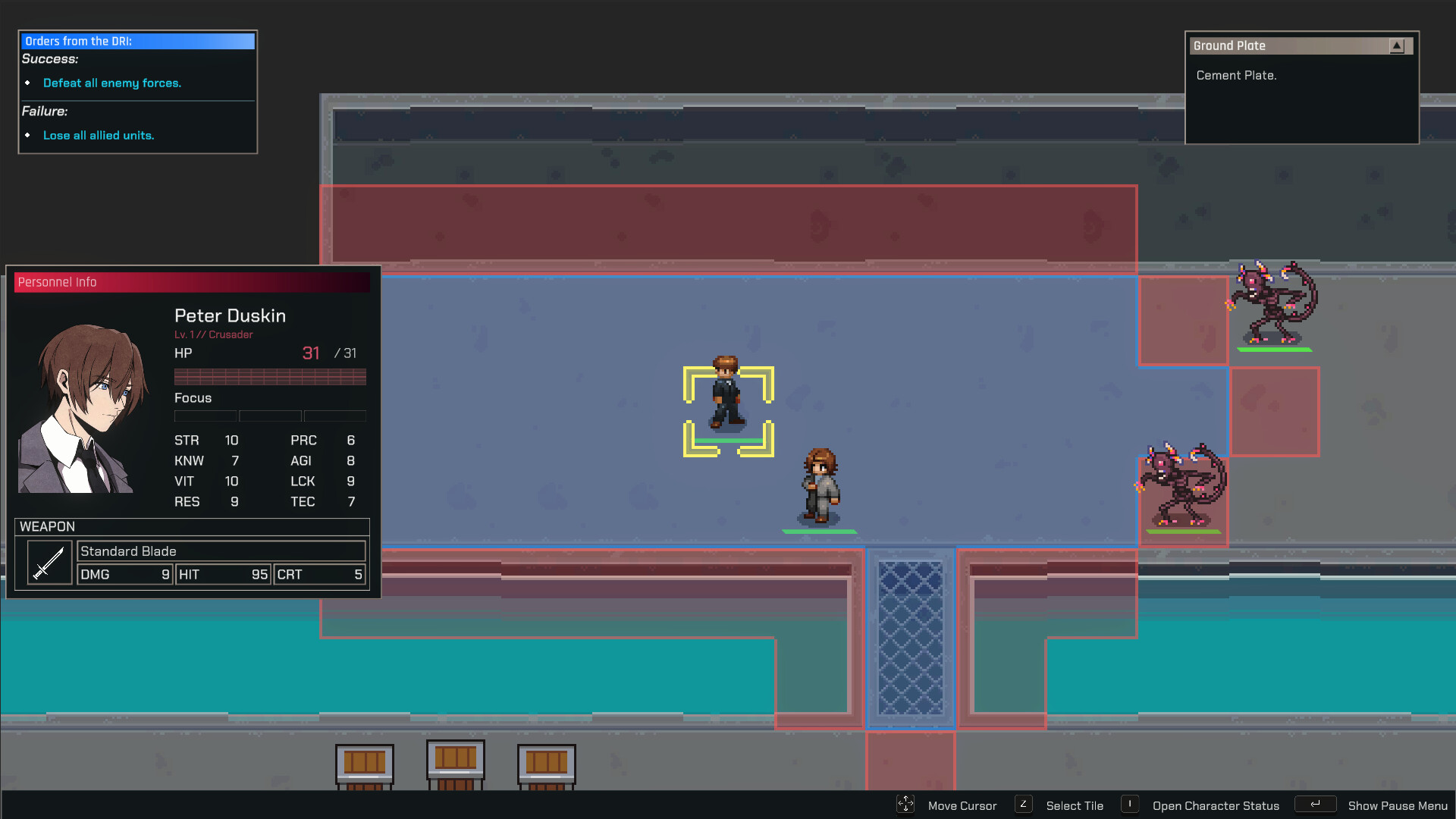The image size is (1456, 819).
Task: Click the WEAPON section header
Action: [192, 526]
